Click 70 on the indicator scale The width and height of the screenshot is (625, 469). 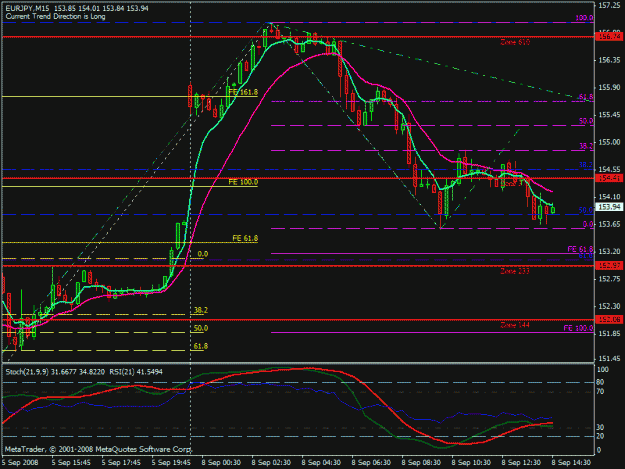coord(601,391)
